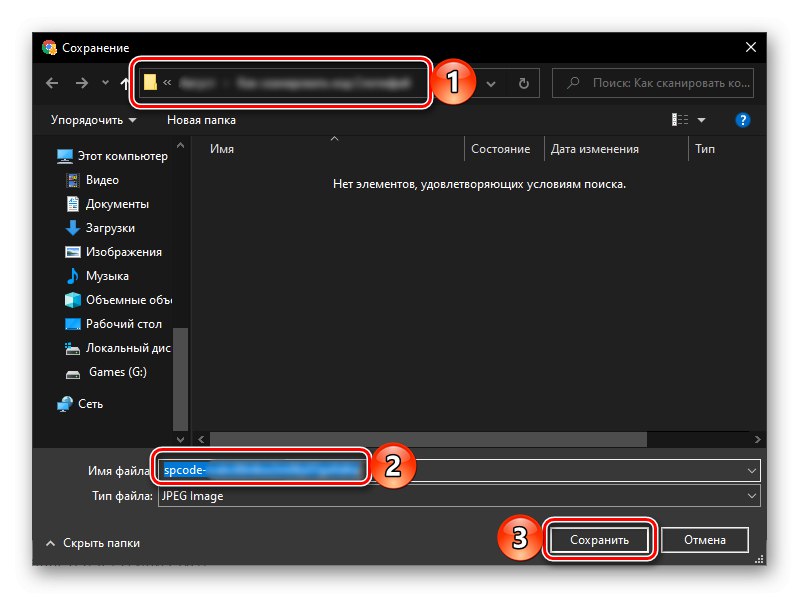Click the Рабочий стол desktop icon
Screen dimensions: 799x598
73,324
